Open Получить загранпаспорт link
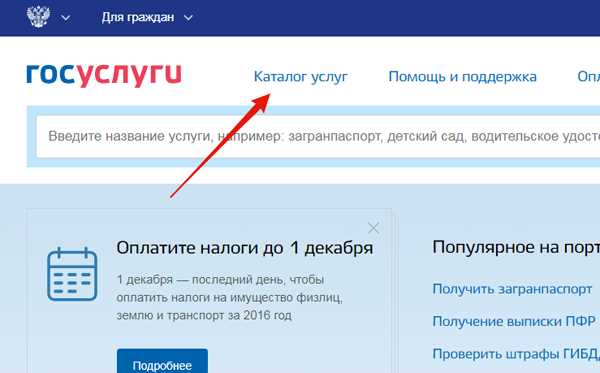This screenshot has height=373, width=600. coord(512,289)
